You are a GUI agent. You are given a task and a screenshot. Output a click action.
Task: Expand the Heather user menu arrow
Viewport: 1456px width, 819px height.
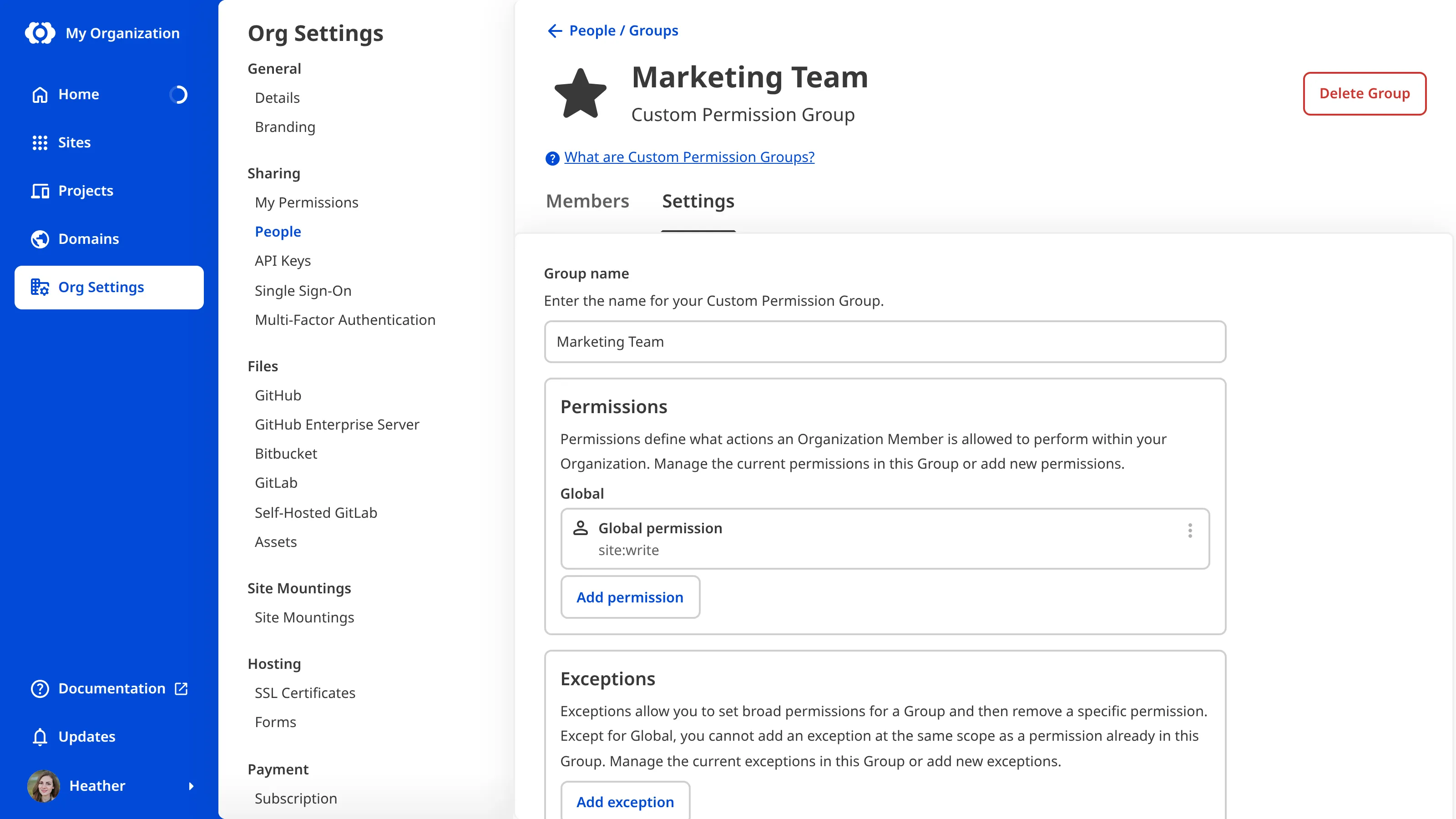point(191,786)
